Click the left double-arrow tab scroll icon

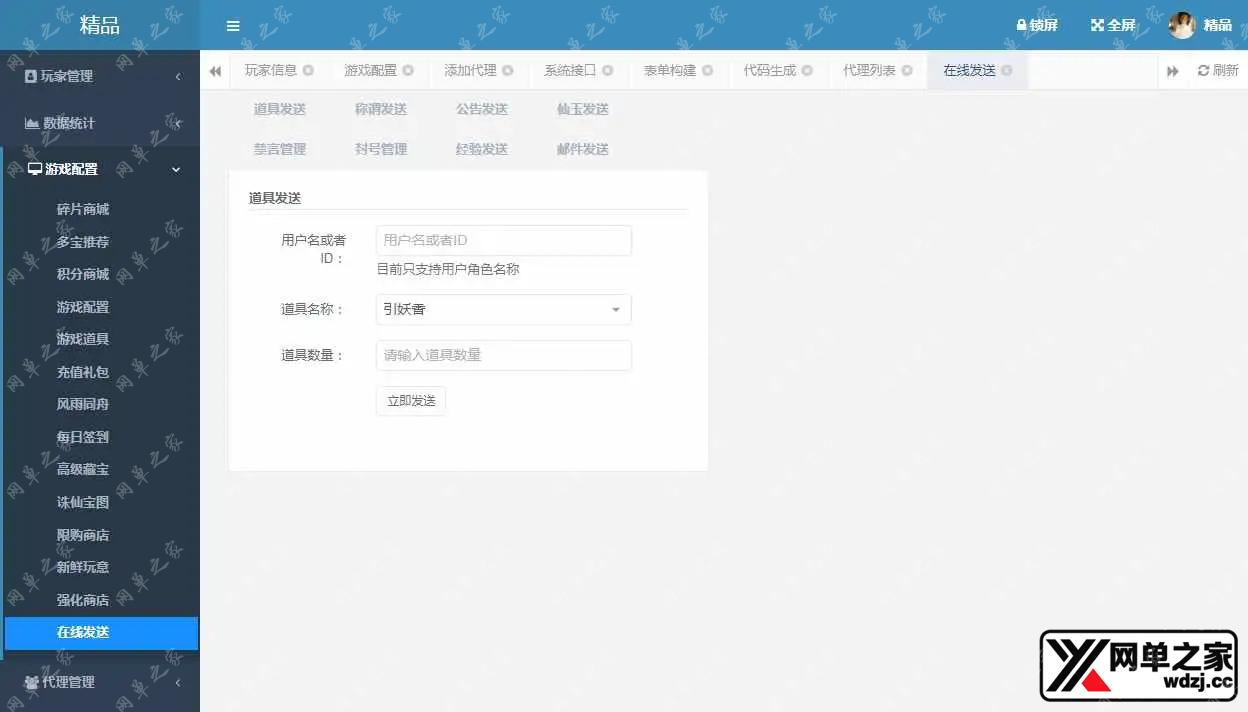coord(215,70)
